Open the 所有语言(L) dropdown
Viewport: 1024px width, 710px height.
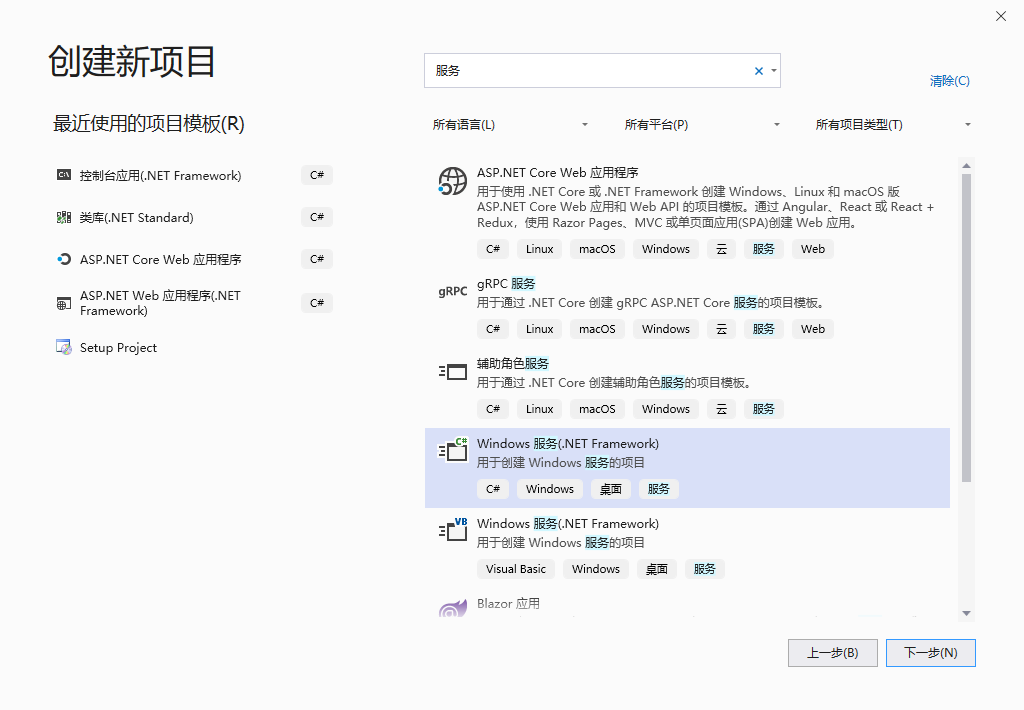pyautogui.click(x=510, y=124)
